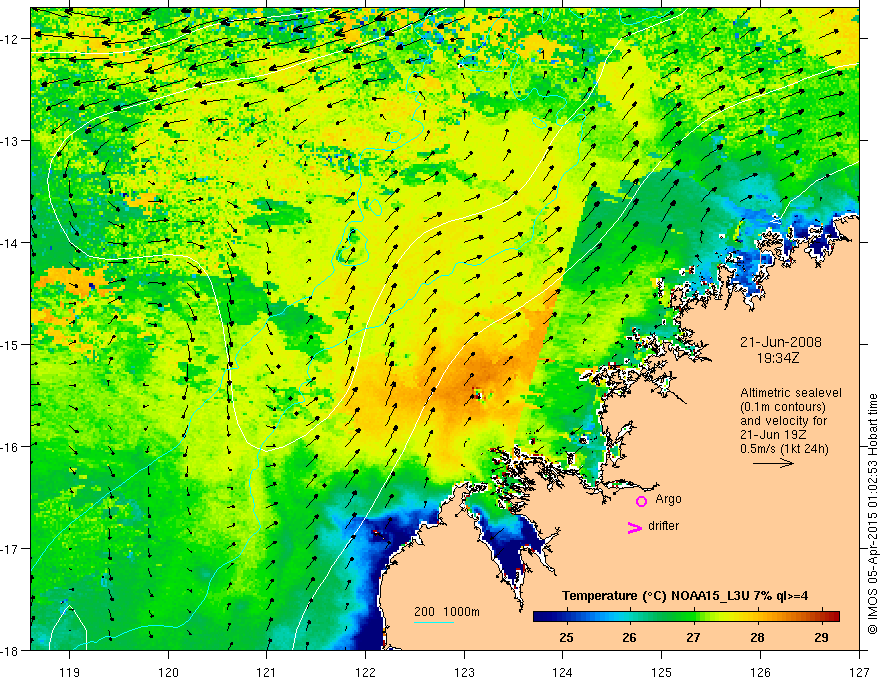Click the Temperature NOAA15_L3U title text
The width and height of the screenshot is (880, 680).
(x=685, y=595)
